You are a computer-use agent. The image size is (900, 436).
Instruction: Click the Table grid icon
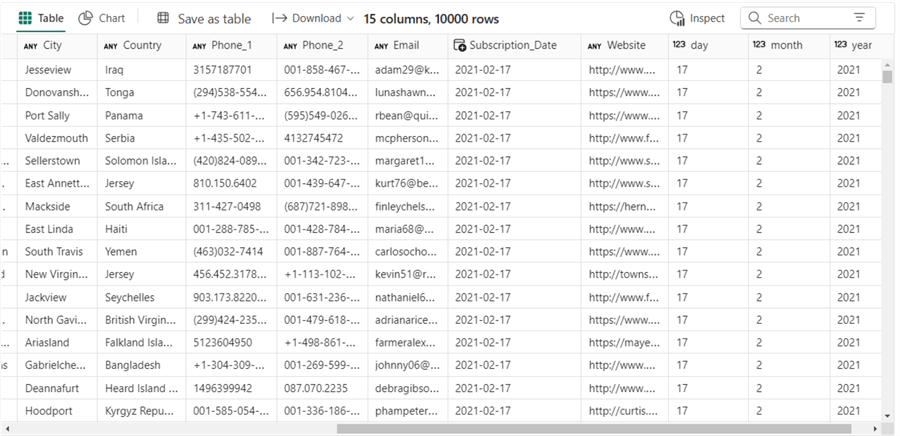25,18
